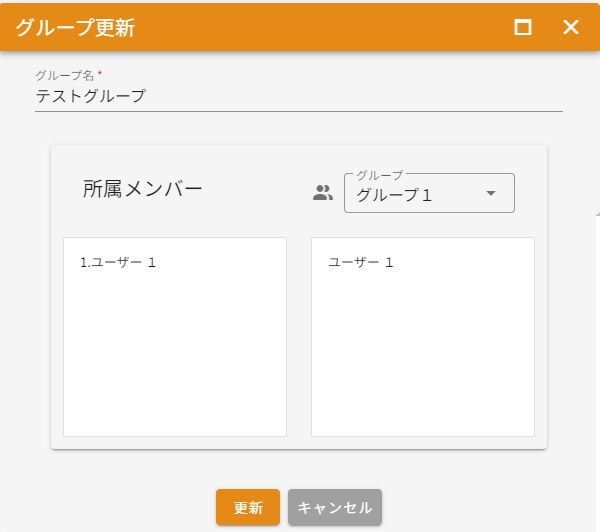Maximize the グループ更新 dialog
The height and width of the screenshot is (532, 600).
click(522, 27)
